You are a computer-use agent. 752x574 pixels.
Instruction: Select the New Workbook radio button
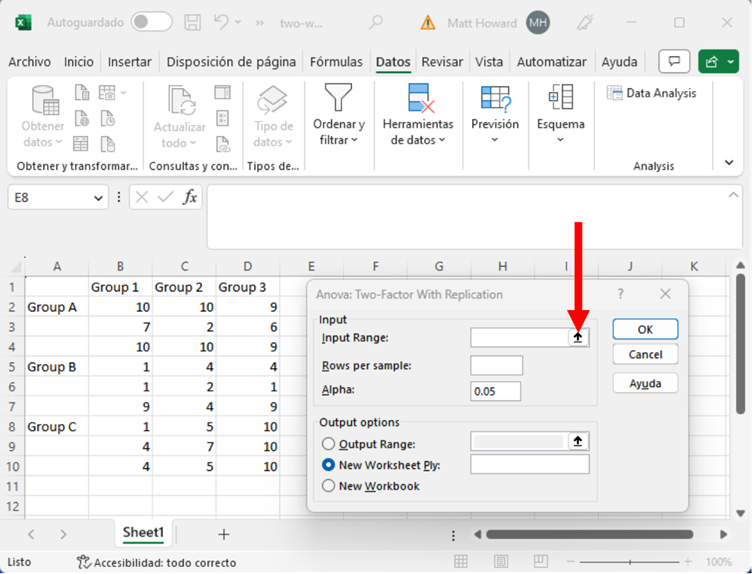point(328,486)
